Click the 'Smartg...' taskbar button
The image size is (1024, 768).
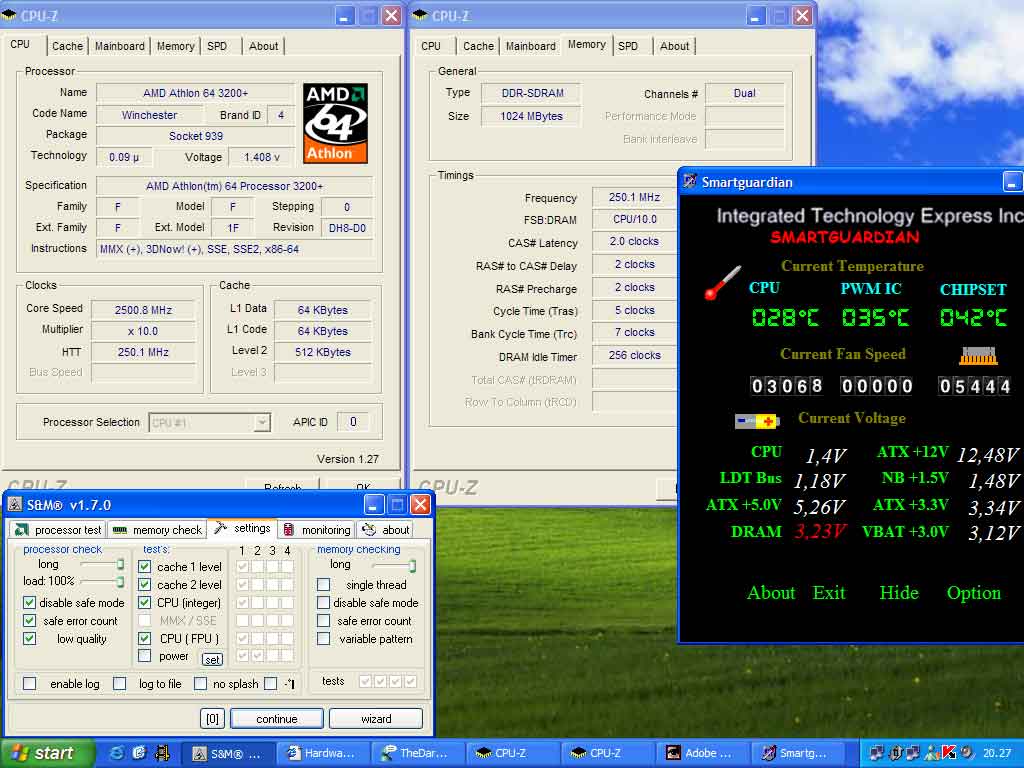pyautogui.click(x=797, y=753)
